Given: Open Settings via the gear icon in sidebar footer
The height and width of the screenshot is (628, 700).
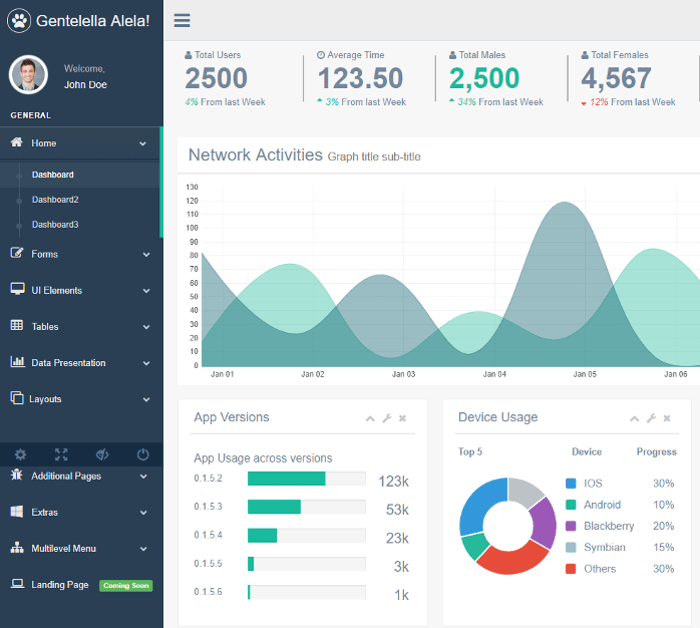Looking at the screenshot, I should 20,455.
